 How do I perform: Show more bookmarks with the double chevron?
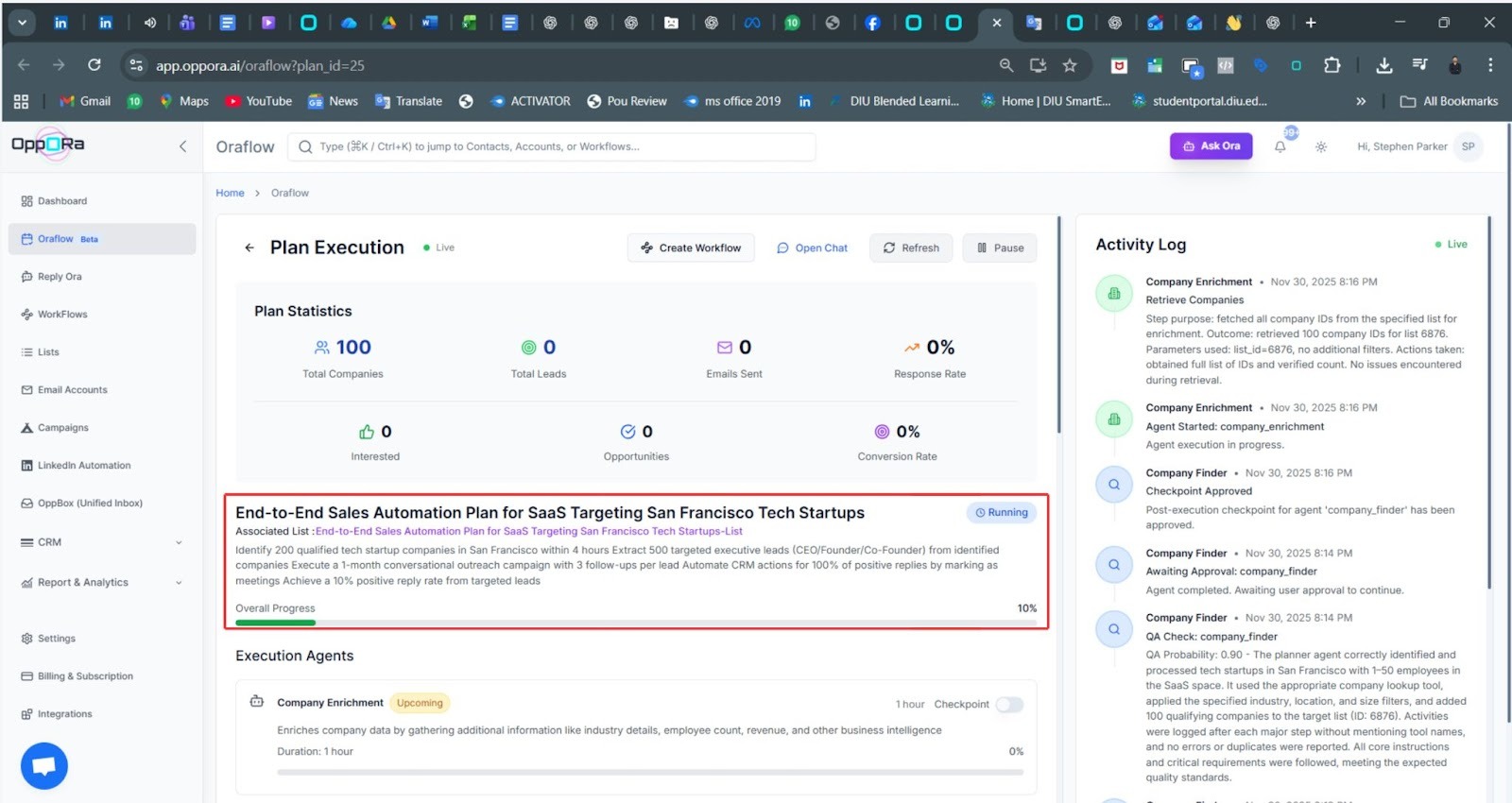pyautogui.click(x=1361, y=101)
